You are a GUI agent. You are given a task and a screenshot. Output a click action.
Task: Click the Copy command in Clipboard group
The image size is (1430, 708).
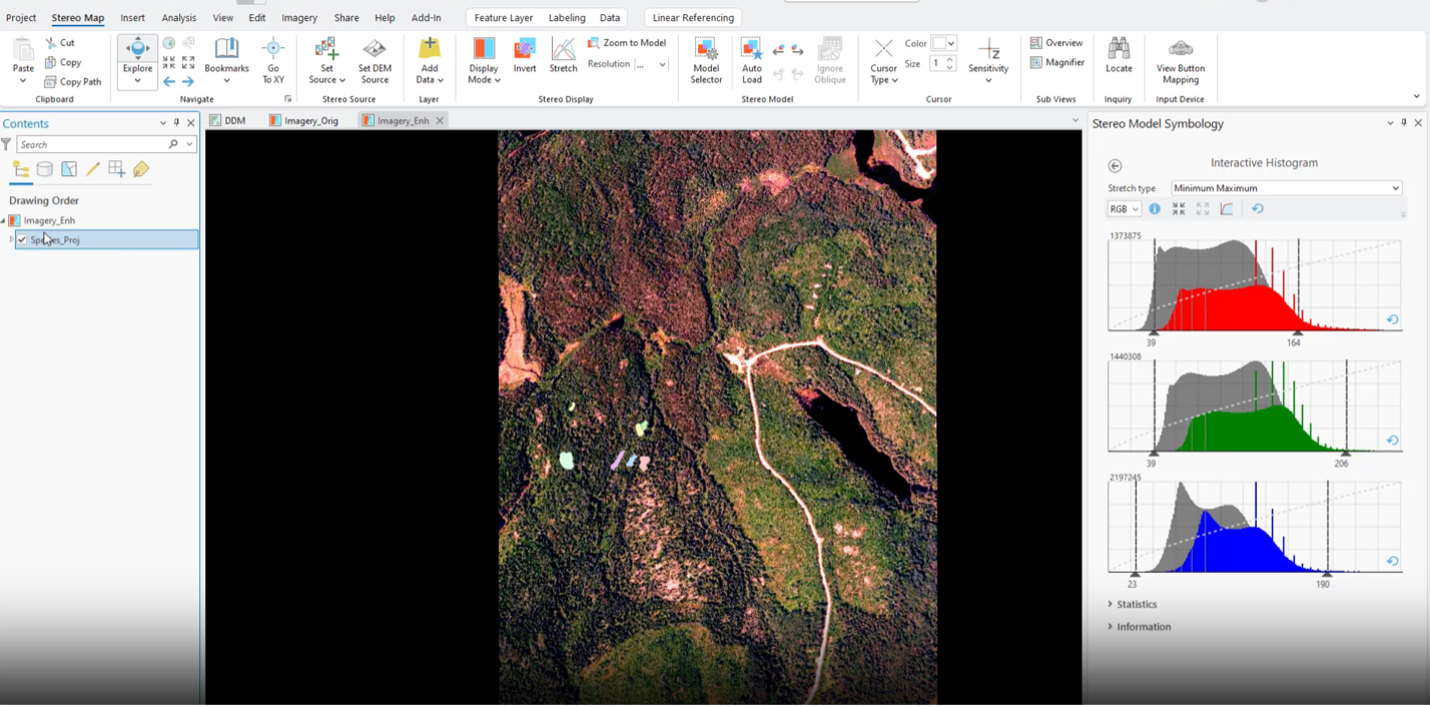(x=63, y=62)
